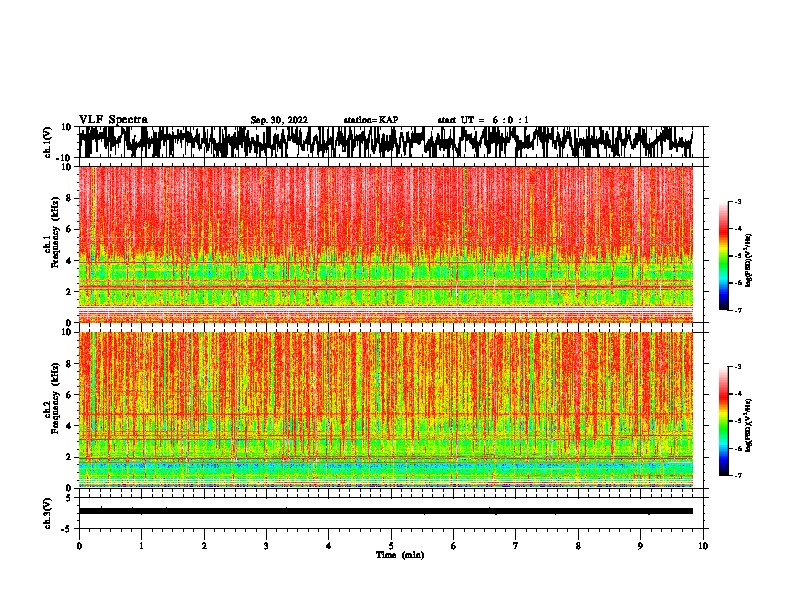Click the ch.2 color bar log(PSD) label
Image resolution: width=792 pixels, height=612 pixels.
click(748, 425)
